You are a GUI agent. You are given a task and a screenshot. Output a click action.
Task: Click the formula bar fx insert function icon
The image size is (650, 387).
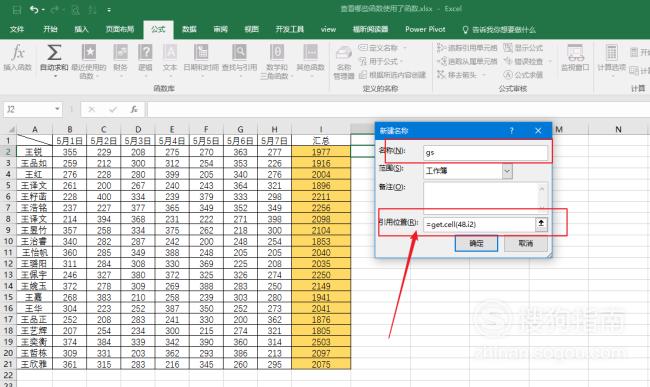point(134,109)
